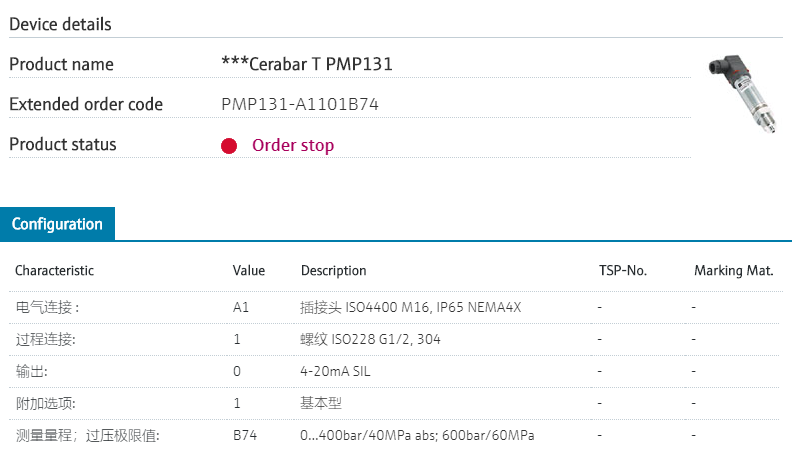Click the A1 value cell

pyautogui.click(x=241, y=307)
